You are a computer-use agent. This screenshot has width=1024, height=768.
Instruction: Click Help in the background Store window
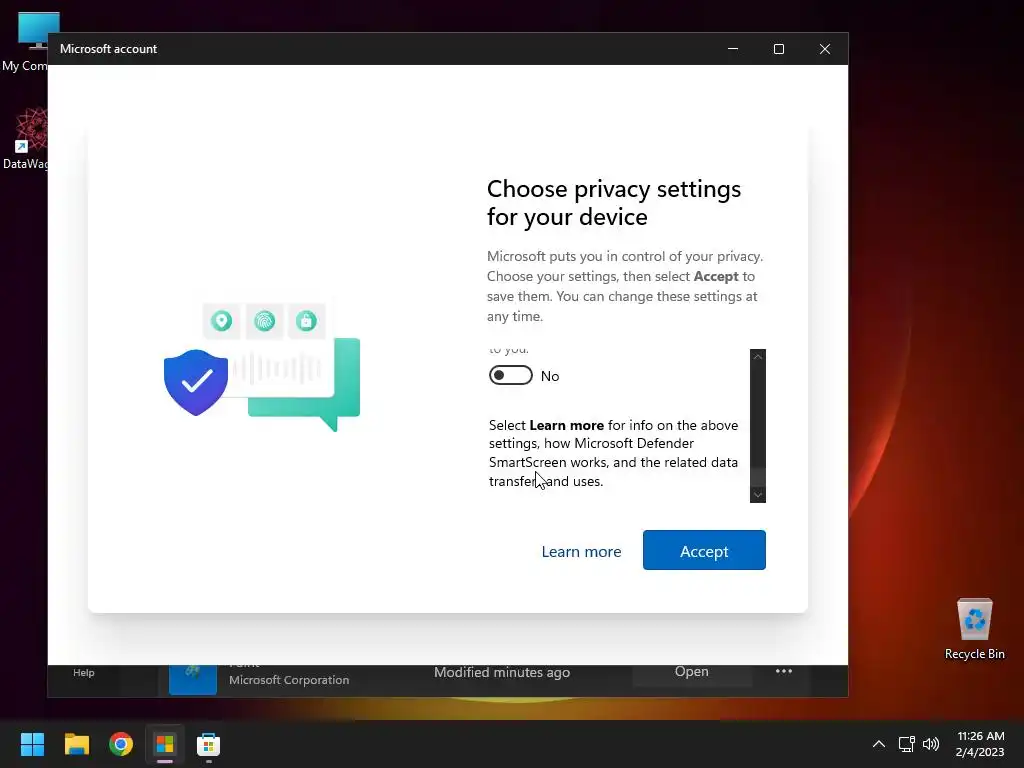tap(84, 673)
